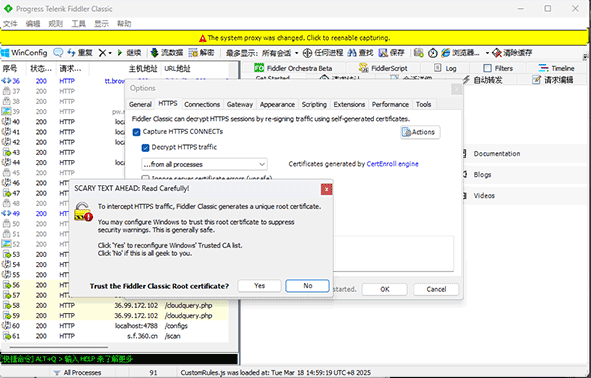Open the 规则 menu

pos(55,24)
